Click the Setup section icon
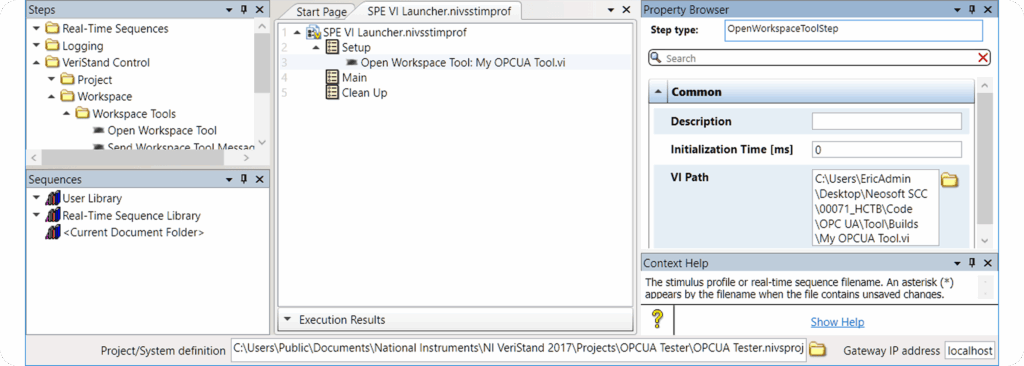The image size is (1024, 366). coord(332,48)
